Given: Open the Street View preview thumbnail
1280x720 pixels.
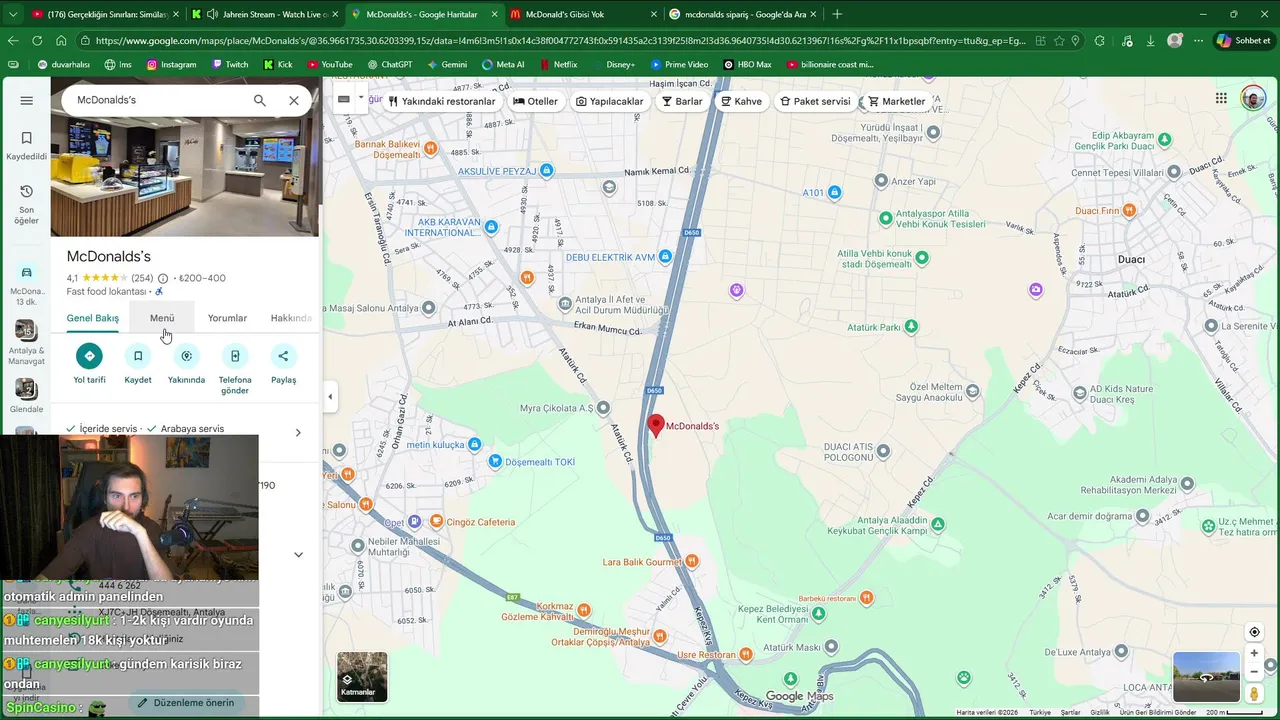Looking at the screenshot, I should (x=1206, y=677).
